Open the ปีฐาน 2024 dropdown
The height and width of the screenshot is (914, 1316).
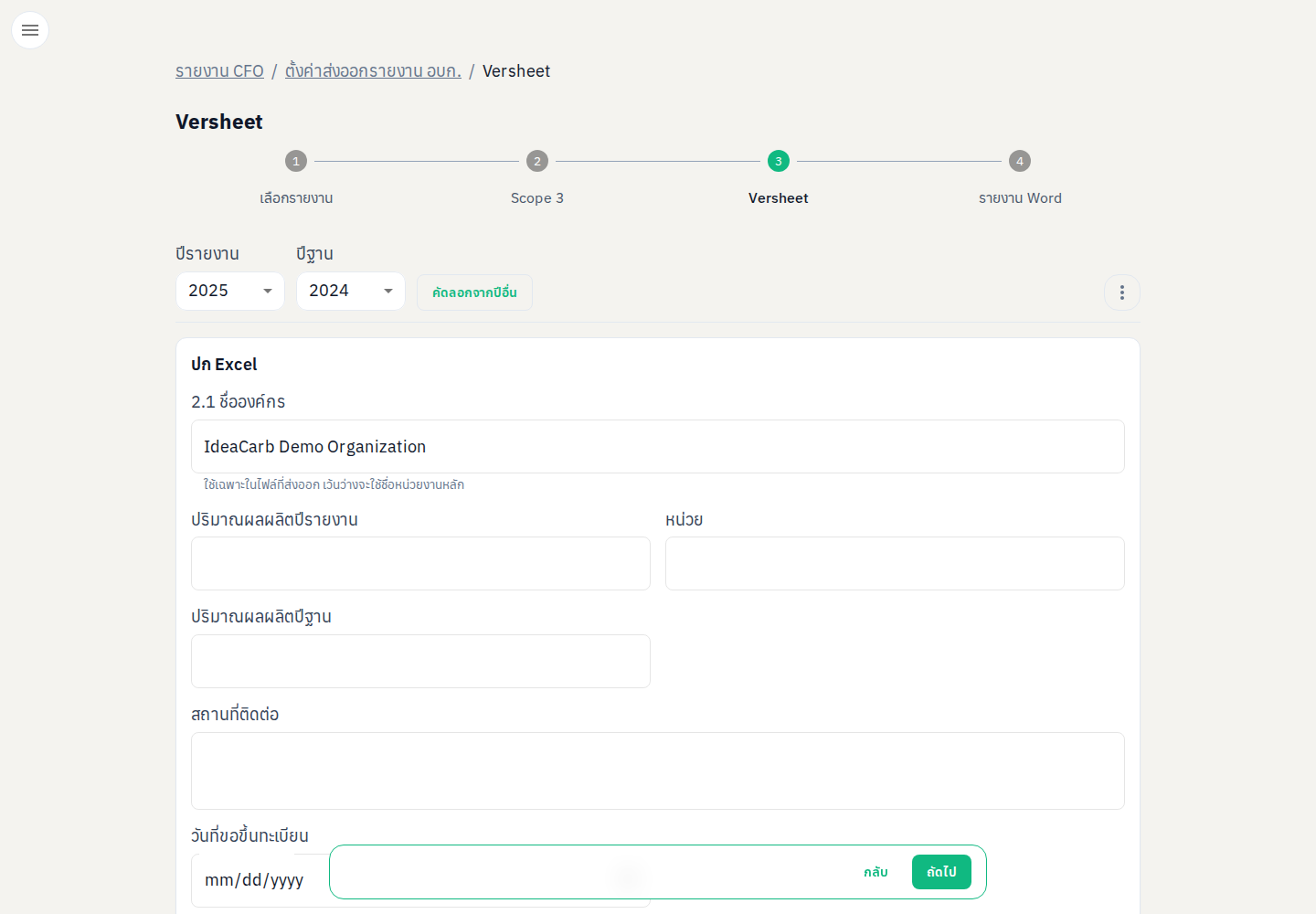pos(351,291)
